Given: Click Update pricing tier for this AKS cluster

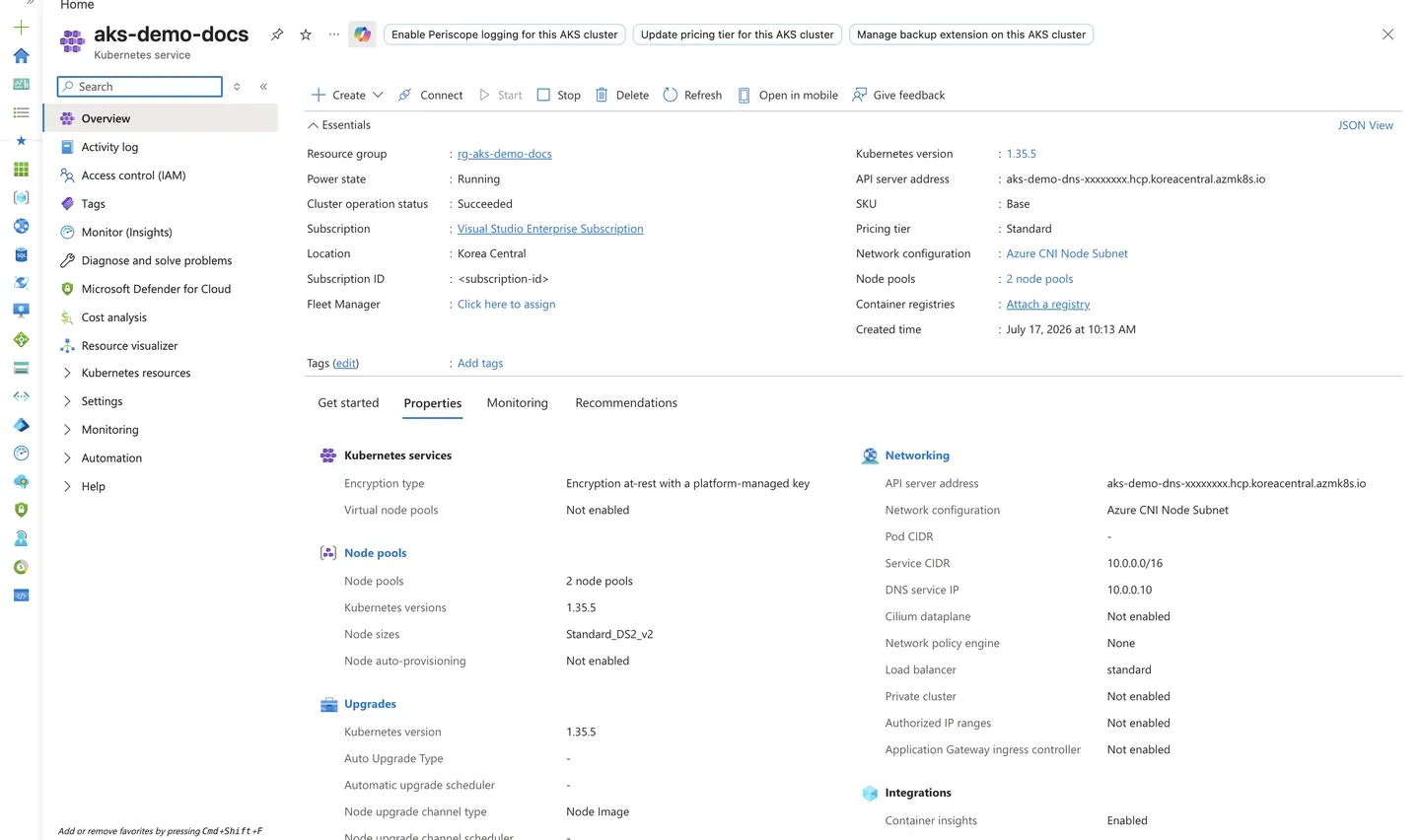Looking at the screenshot, I should [x=738, y=35].
